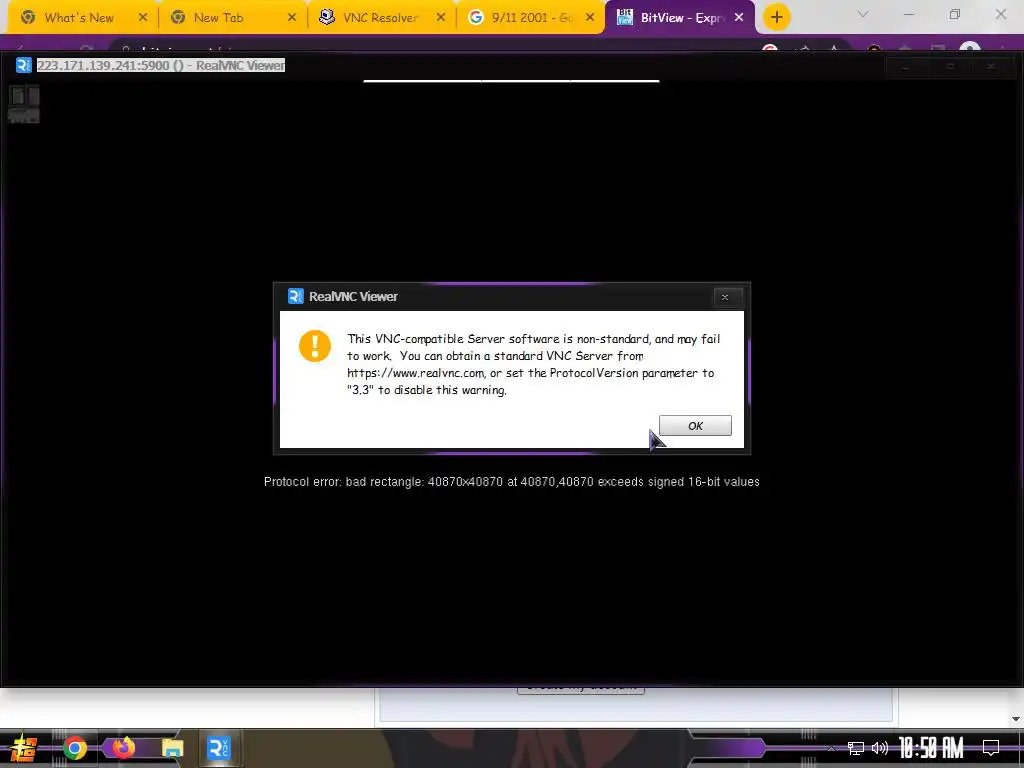Click the orange warning exclamation icon
Screen dimensions: 1024x768
315,345
